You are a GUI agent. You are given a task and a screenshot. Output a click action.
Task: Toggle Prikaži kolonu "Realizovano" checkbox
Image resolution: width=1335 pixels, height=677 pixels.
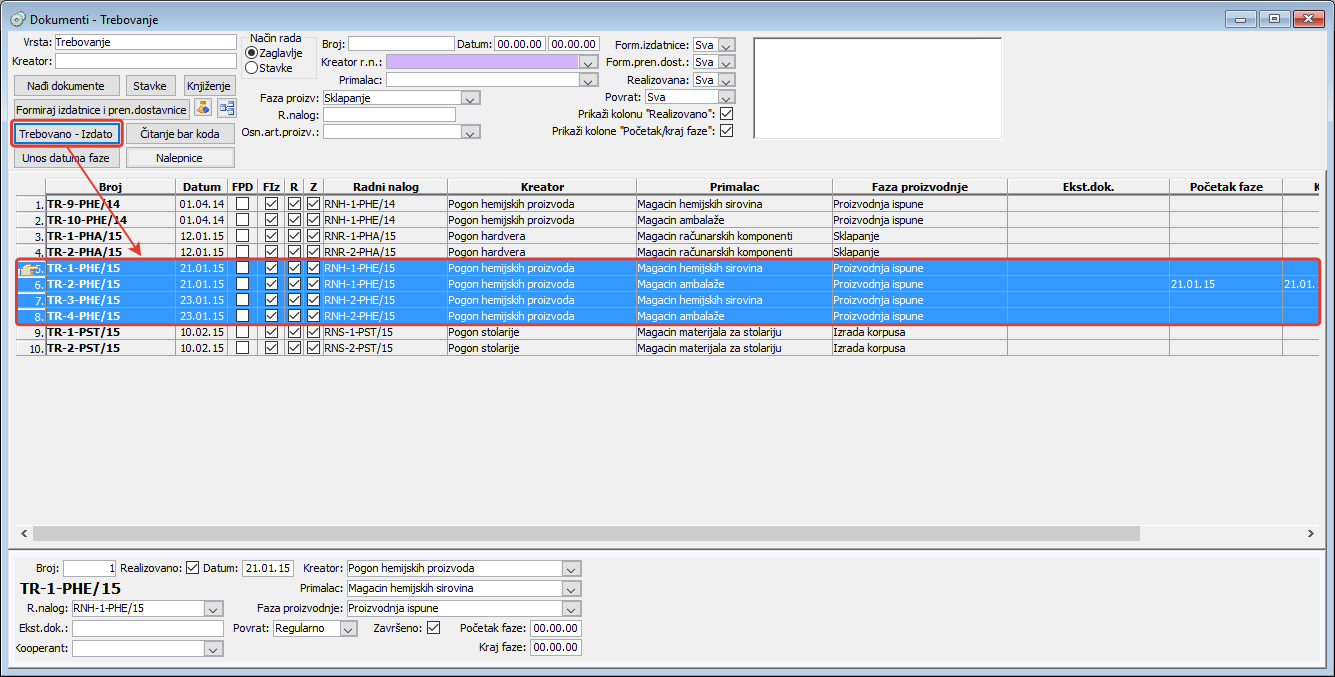tap(727, 114)
